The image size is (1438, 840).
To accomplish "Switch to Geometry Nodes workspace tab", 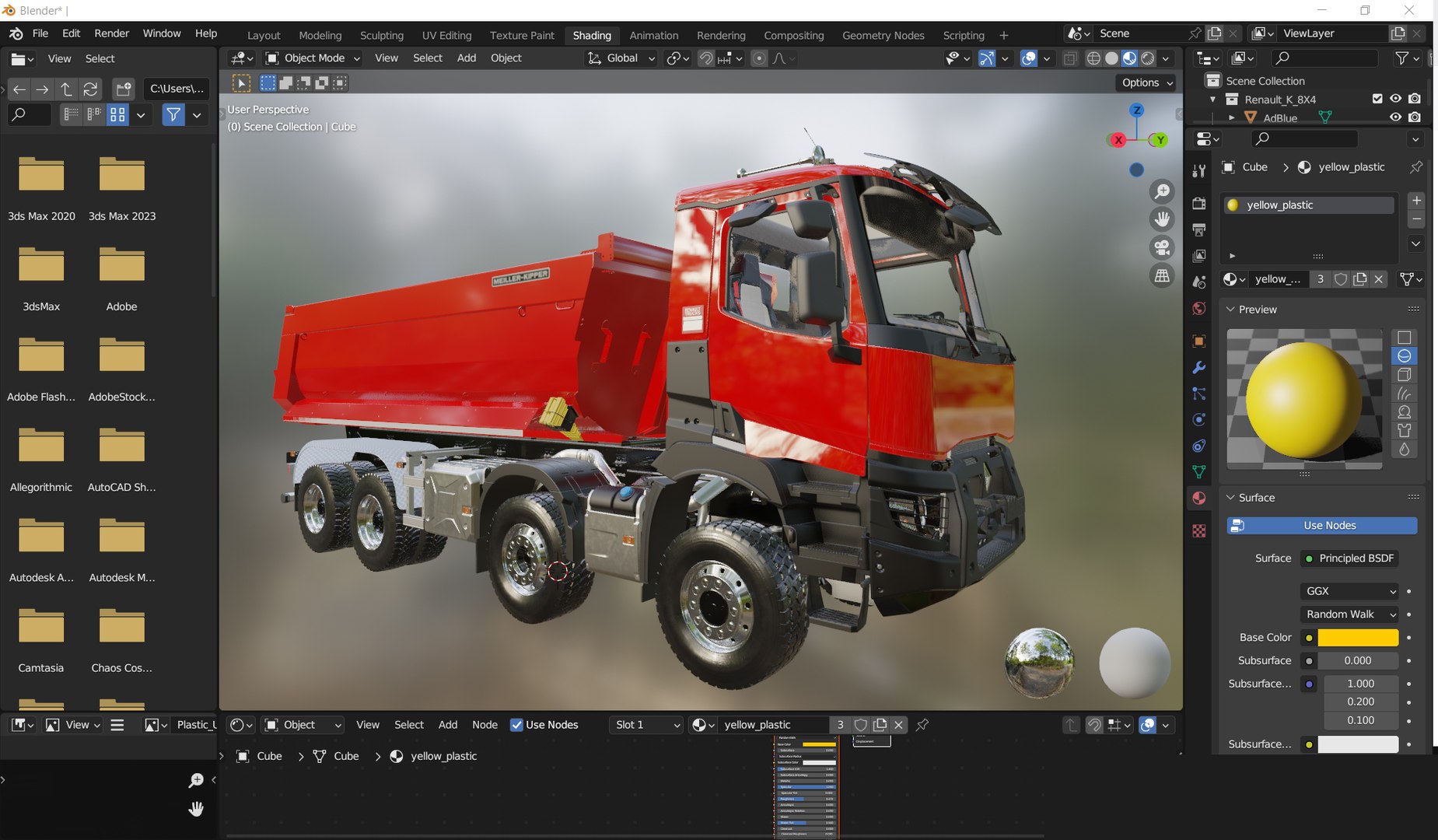I will point(883,35).
